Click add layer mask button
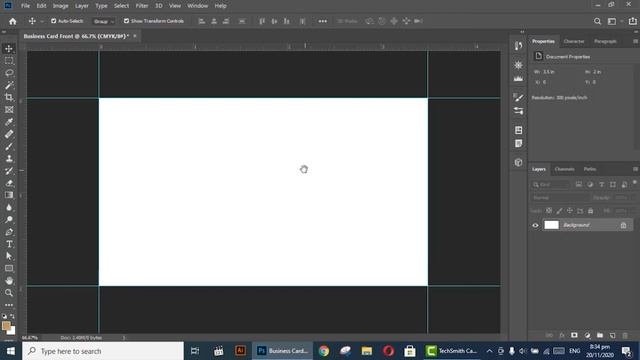Image resolution: width=640 pixels, height=360 pixels. [574, 336]
